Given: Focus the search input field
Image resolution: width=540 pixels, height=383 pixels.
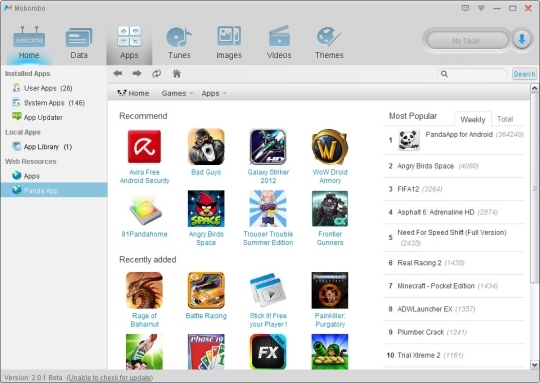Looking at the screenshot, I should click(x=472, y=74).
